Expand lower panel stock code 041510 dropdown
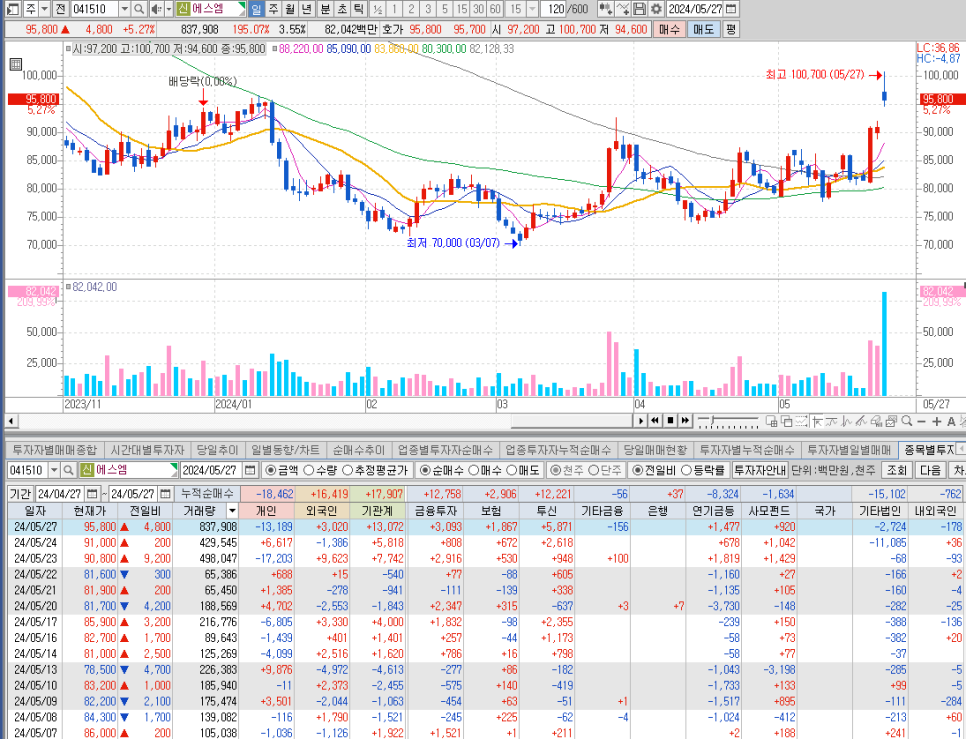The height and width of the screenshot is (739, 966). [x=54, y=470]
